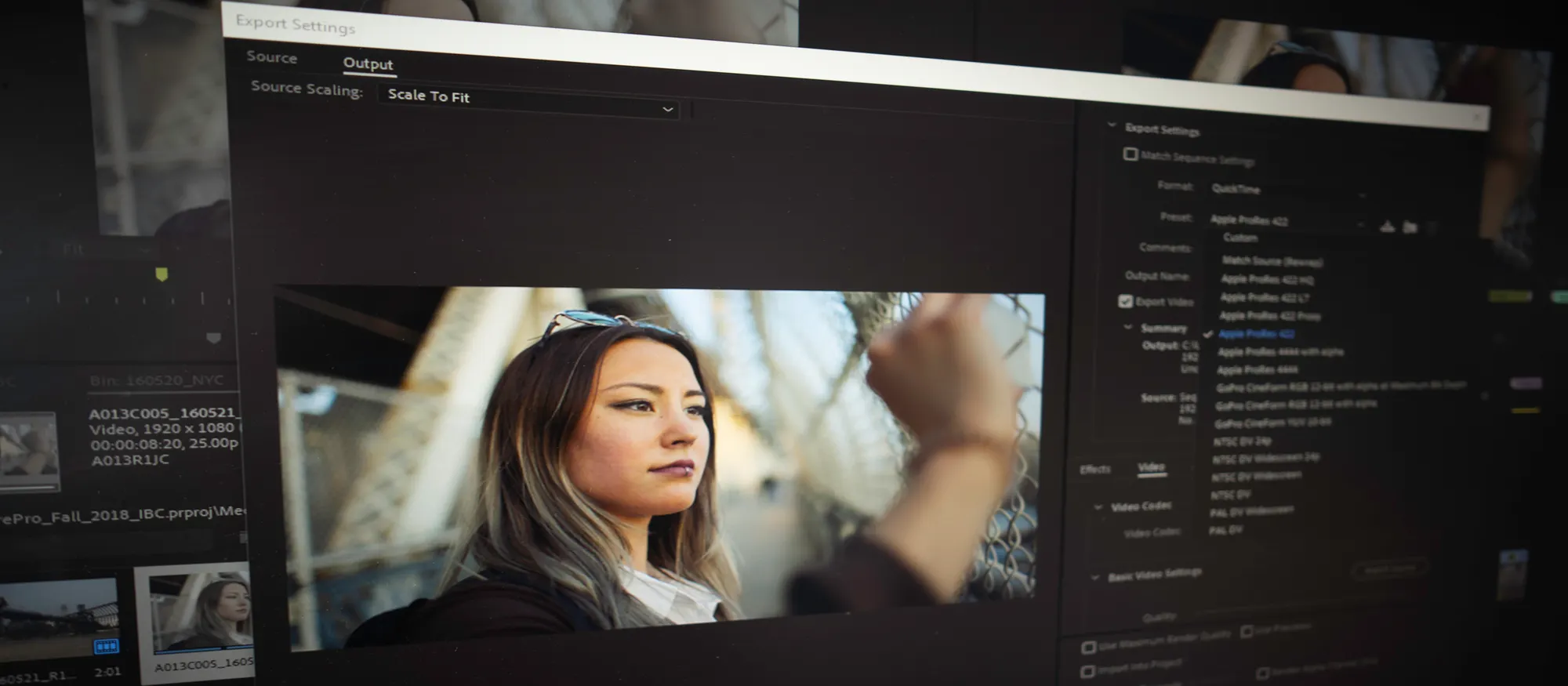Open the Format dropdown showing QuickTime
Image resolution: width=1568 pixels, height=686 pixels.
[1287, 191]
